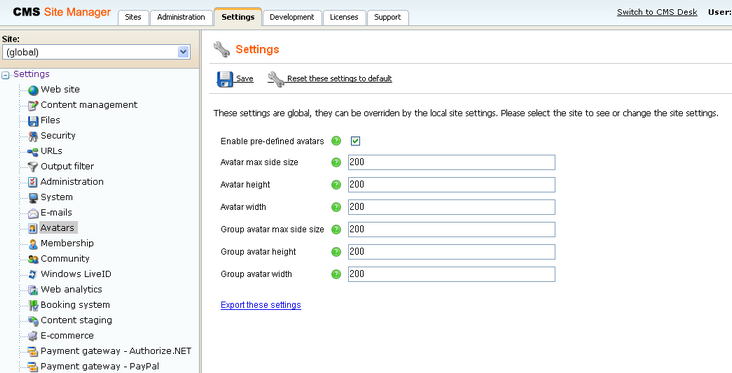Go to the Licenses tab
This screenshot has height=373, width=732.
click(344, 17)
